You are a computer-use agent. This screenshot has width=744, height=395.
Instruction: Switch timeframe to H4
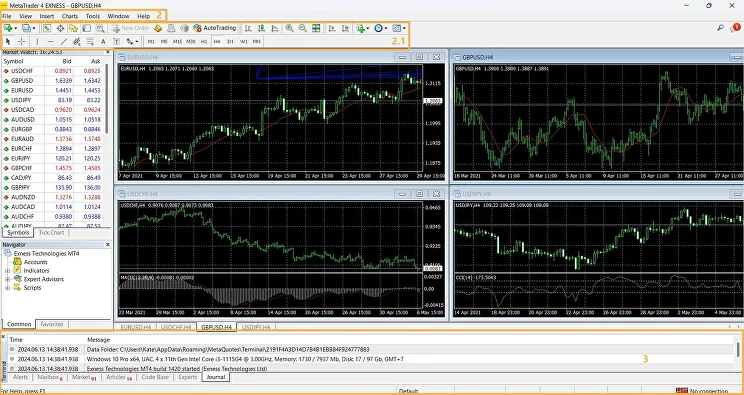tap(217, 41)
